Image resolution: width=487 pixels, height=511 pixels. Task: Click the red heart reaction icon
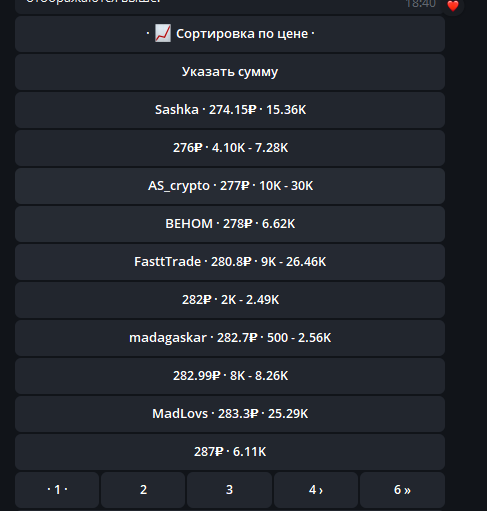click(x=453, y=6)
